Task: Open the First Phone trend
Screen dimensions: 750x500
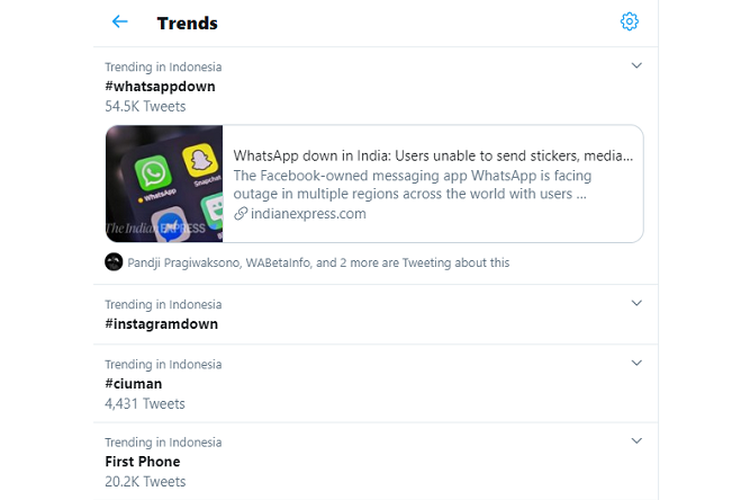Action: coord(143,462)
